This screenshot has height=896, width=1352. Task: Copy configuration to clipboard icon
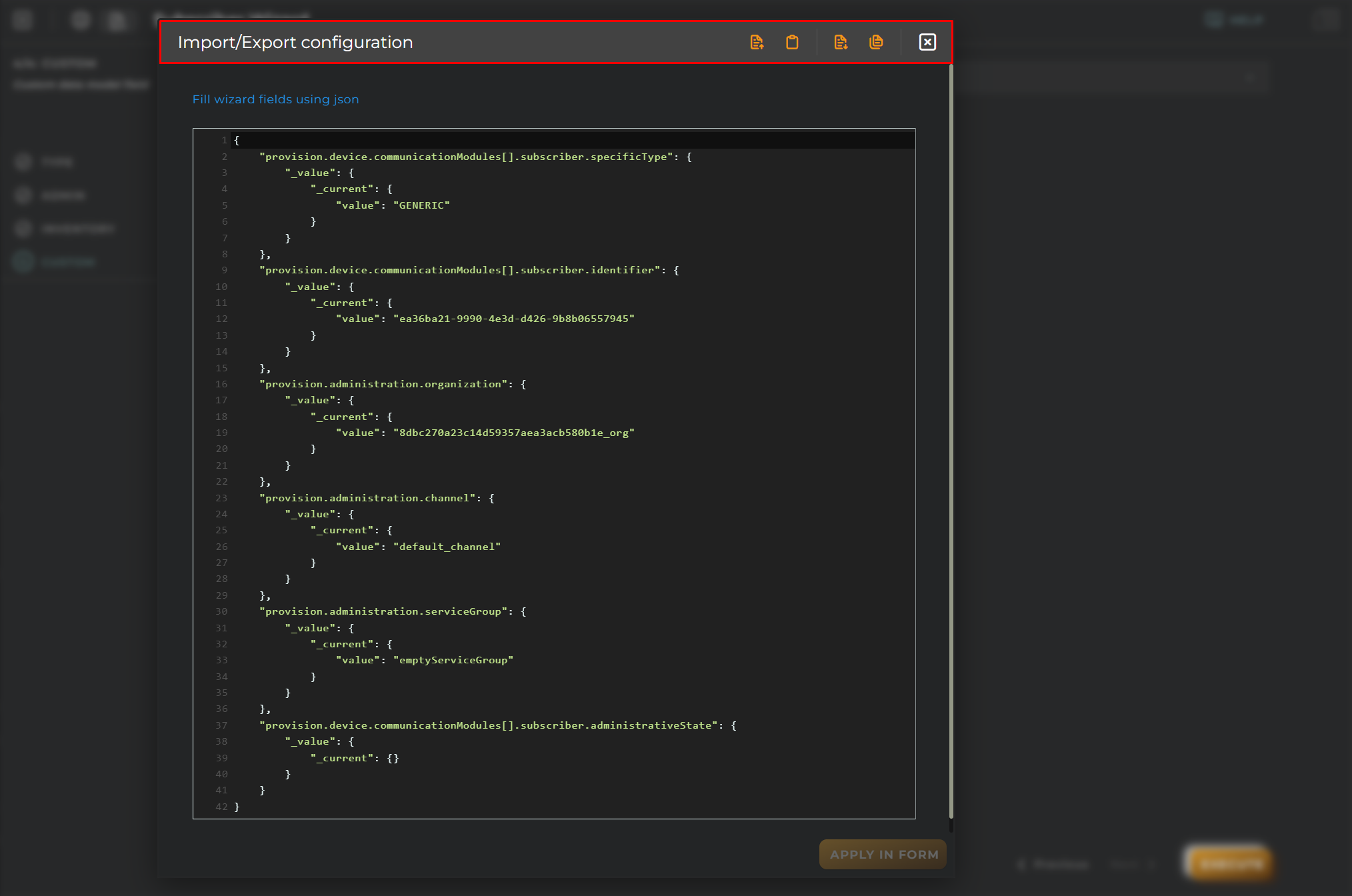(x=876, y=42)
